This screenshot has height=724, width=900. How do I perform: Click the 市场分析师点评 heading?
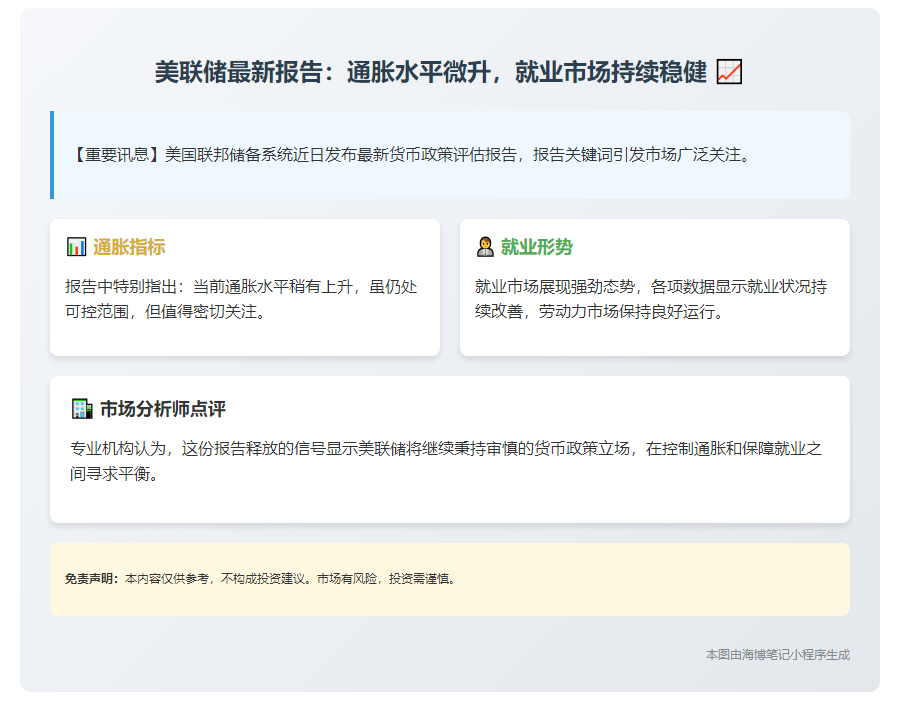(x=163, y=409)
